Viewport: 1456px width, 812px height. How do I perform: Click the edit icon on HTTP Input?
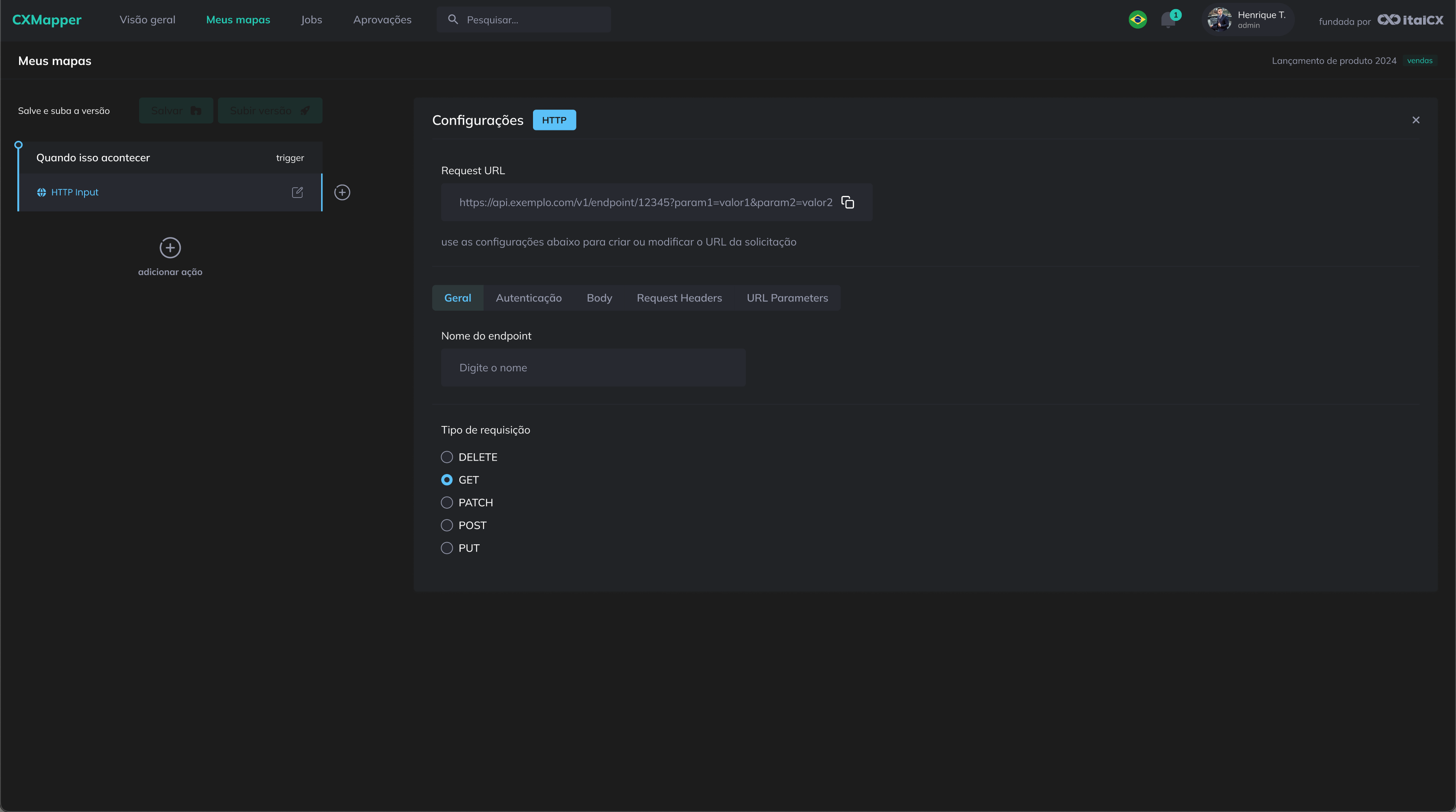pos(297,192)
